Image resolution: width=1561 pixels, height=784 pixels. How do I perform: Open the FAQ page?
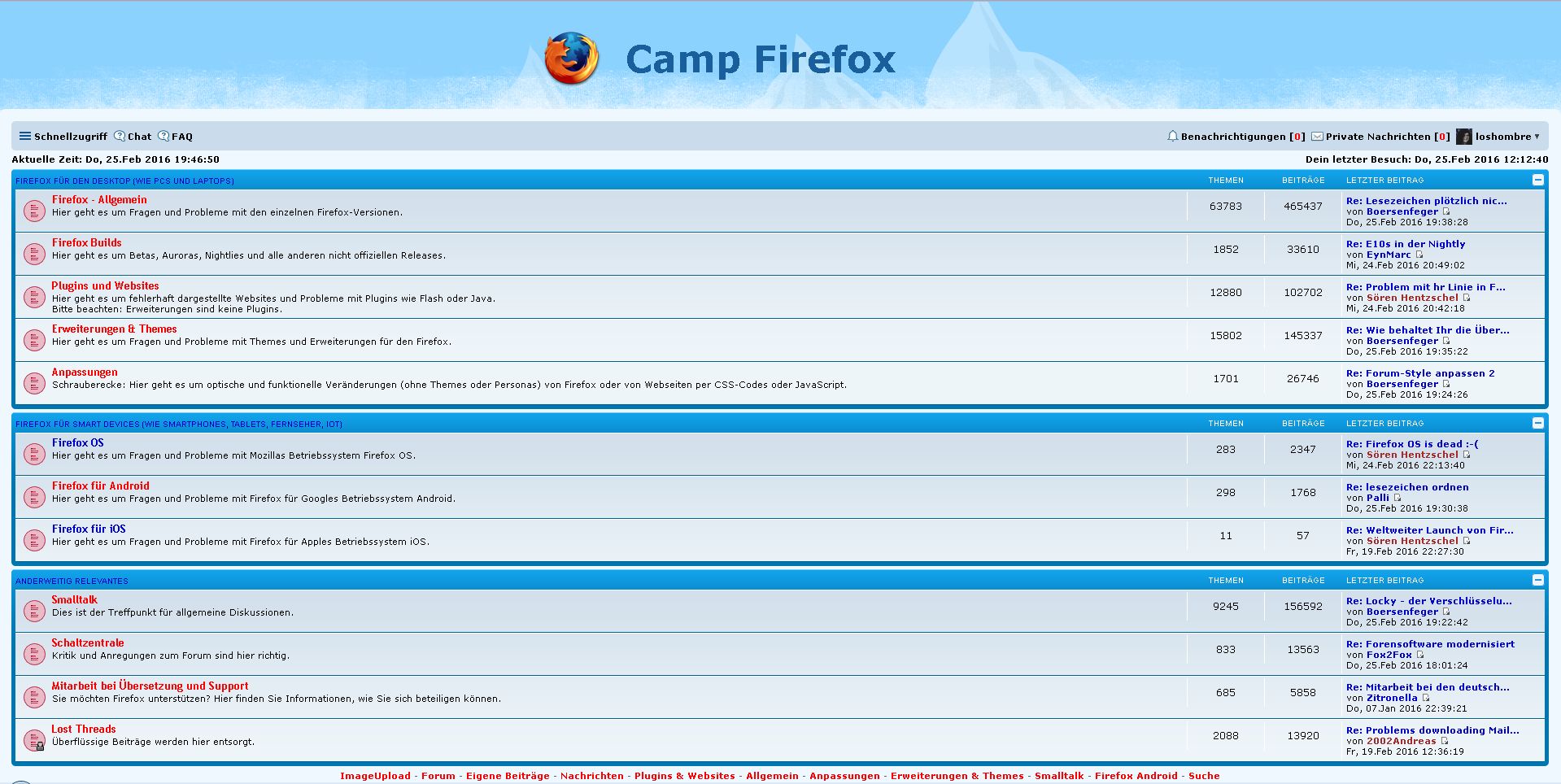[x=175, y=137]
